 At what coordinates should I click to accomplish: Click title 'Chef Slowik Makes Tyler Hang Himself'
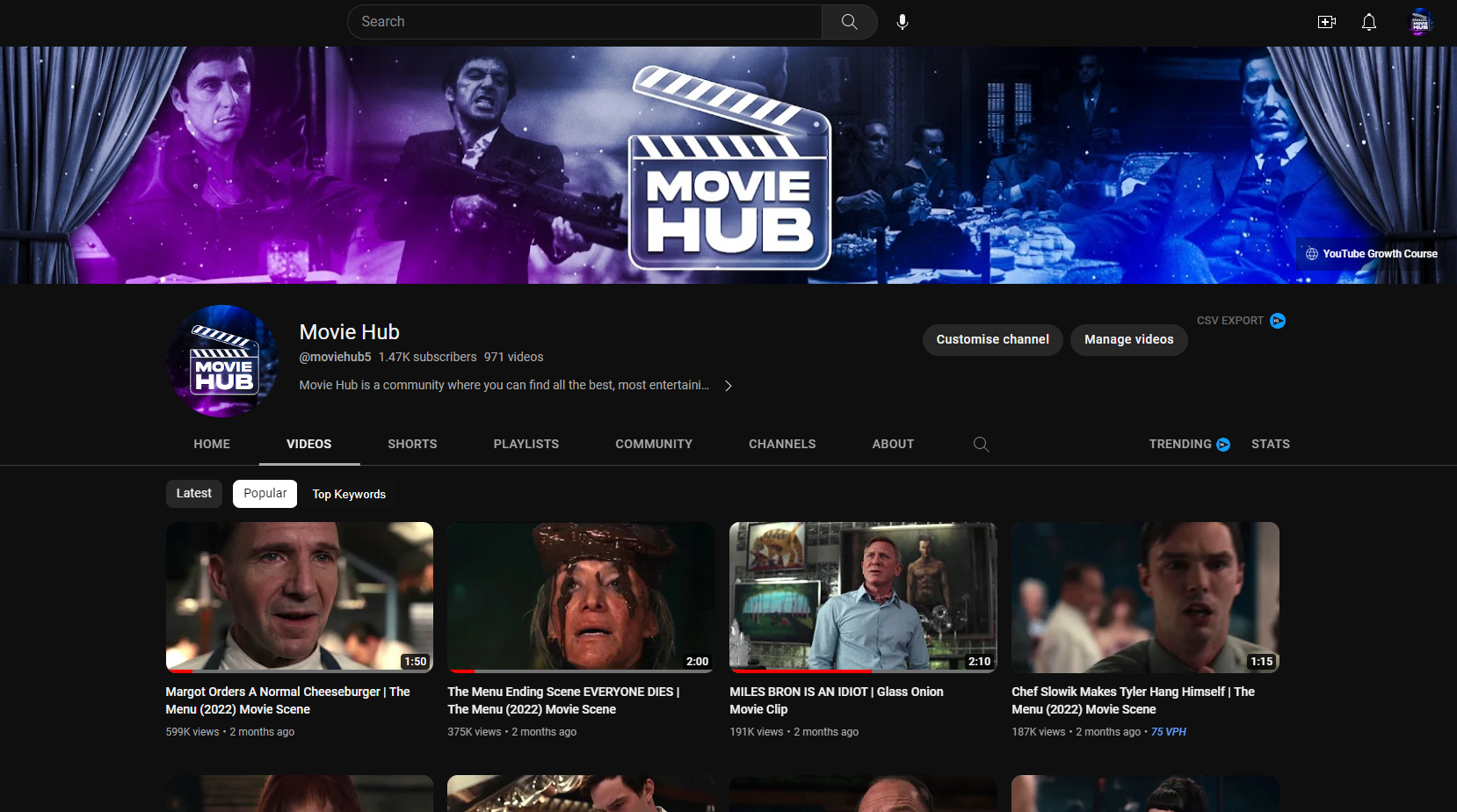click(1133, 700)
